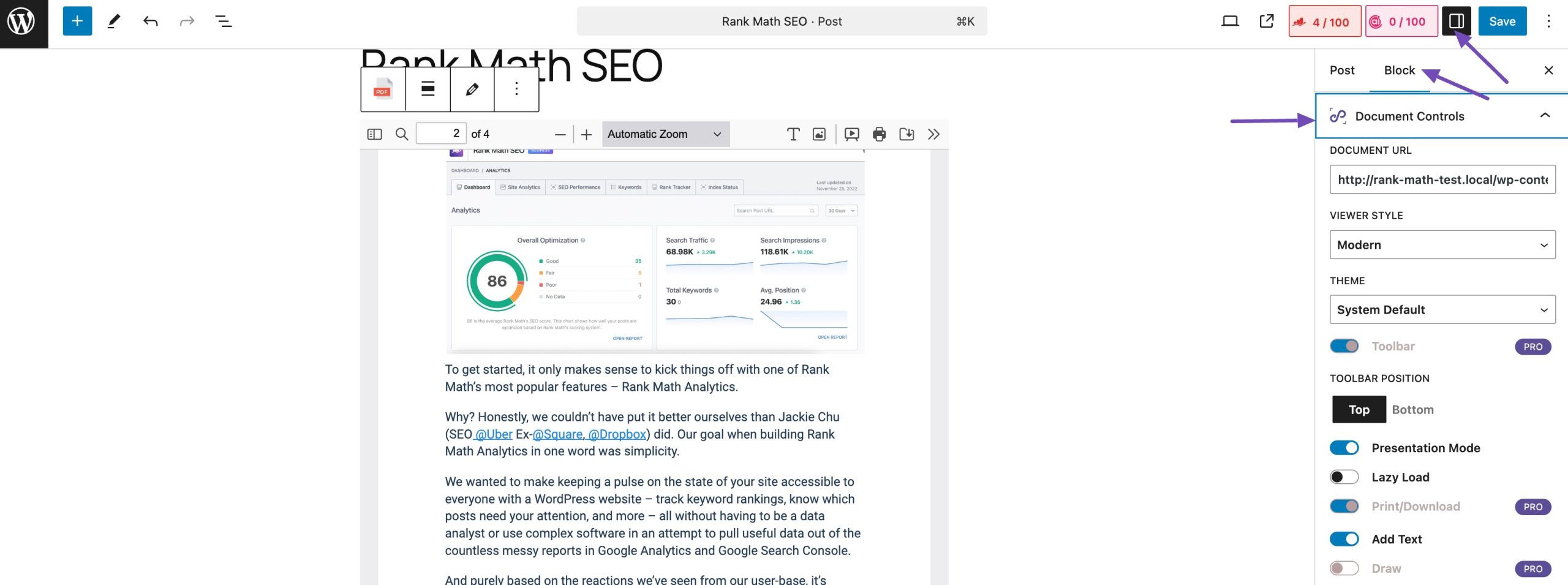Image resolution: width=1568 pixels, height=585 pixels.
Task: Start PDF presentation mode
Action: [851, 134]
